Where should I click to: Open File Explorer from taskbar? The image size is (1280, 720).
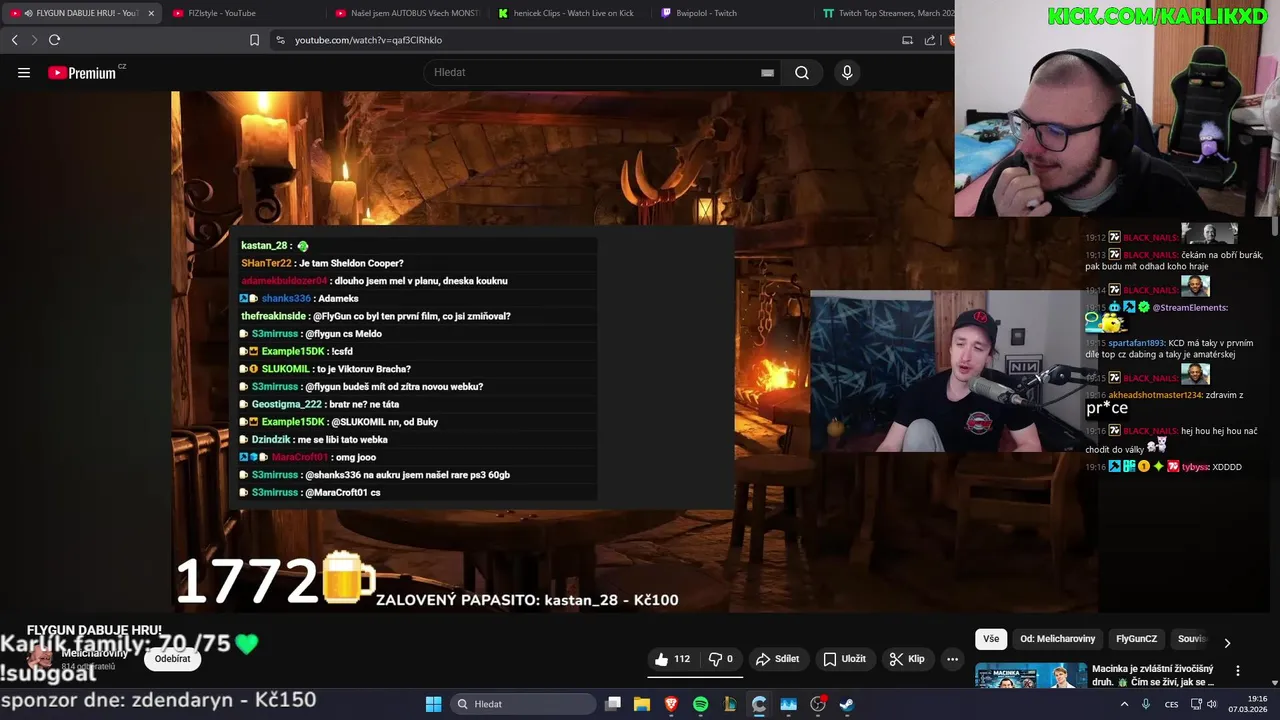642,704
